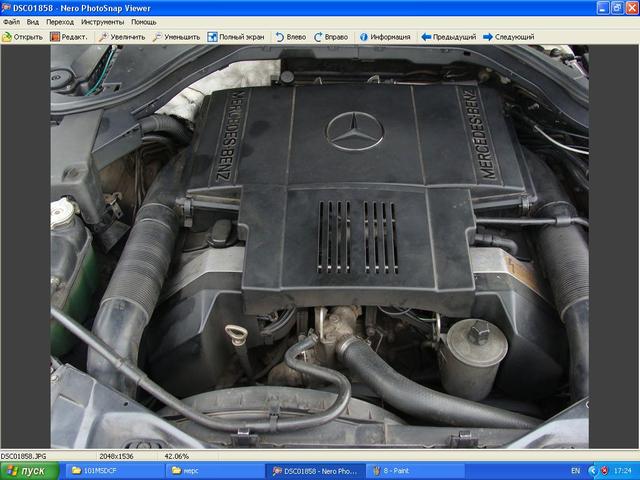
Task: Click the DSC01858.JPG status bar filename
Action: click(x=23, y=456)
